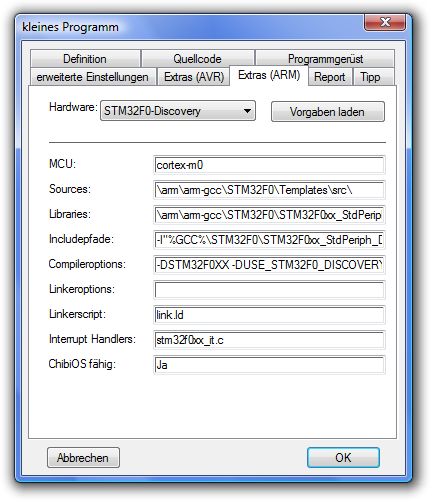The width and height of the screenshot is (432, 502).
Task: Click the Linkerscript: label
Action: [77, 314]
